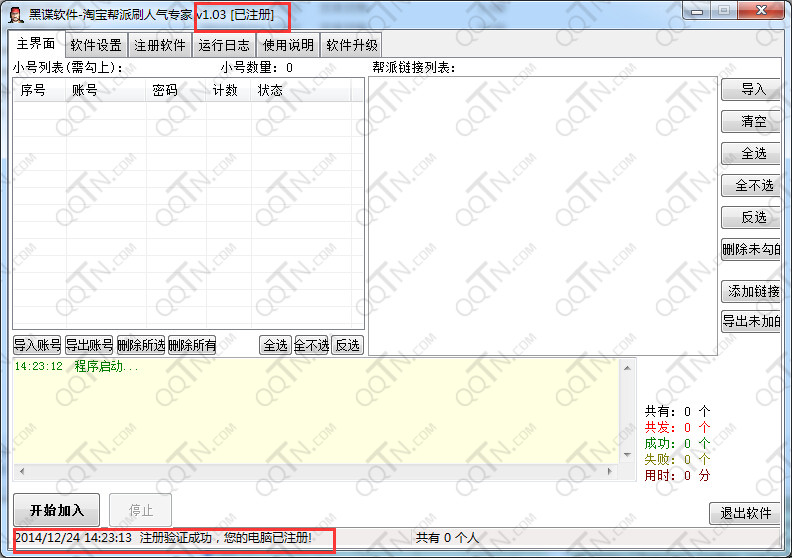Viewport: 792px width, 558px height.
Task: Start the task with 开始加入
Action: click(57, 509)
